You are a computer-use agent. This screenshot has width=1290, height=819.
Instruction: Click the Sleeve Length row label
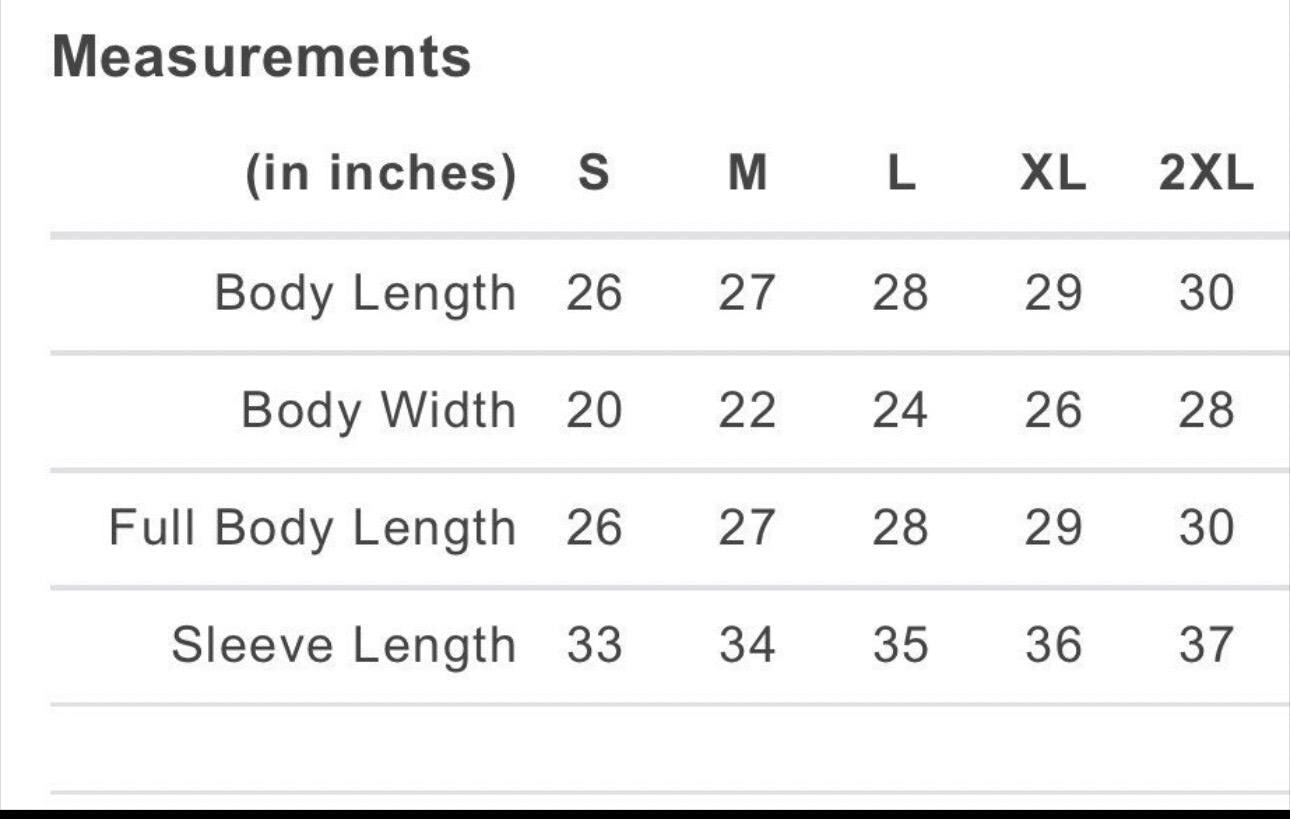pyautogui.click(x=343, y=645)
